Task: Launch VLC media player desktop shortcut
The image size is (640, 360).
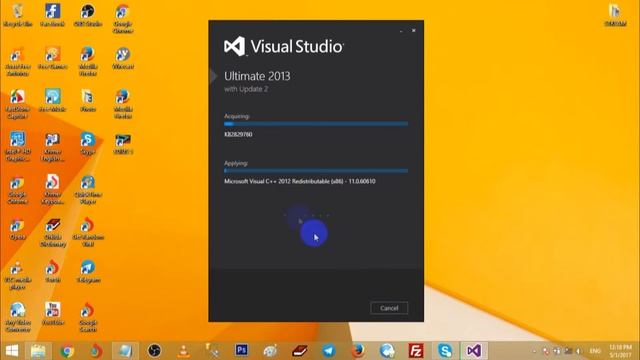Action: [18, 275]
